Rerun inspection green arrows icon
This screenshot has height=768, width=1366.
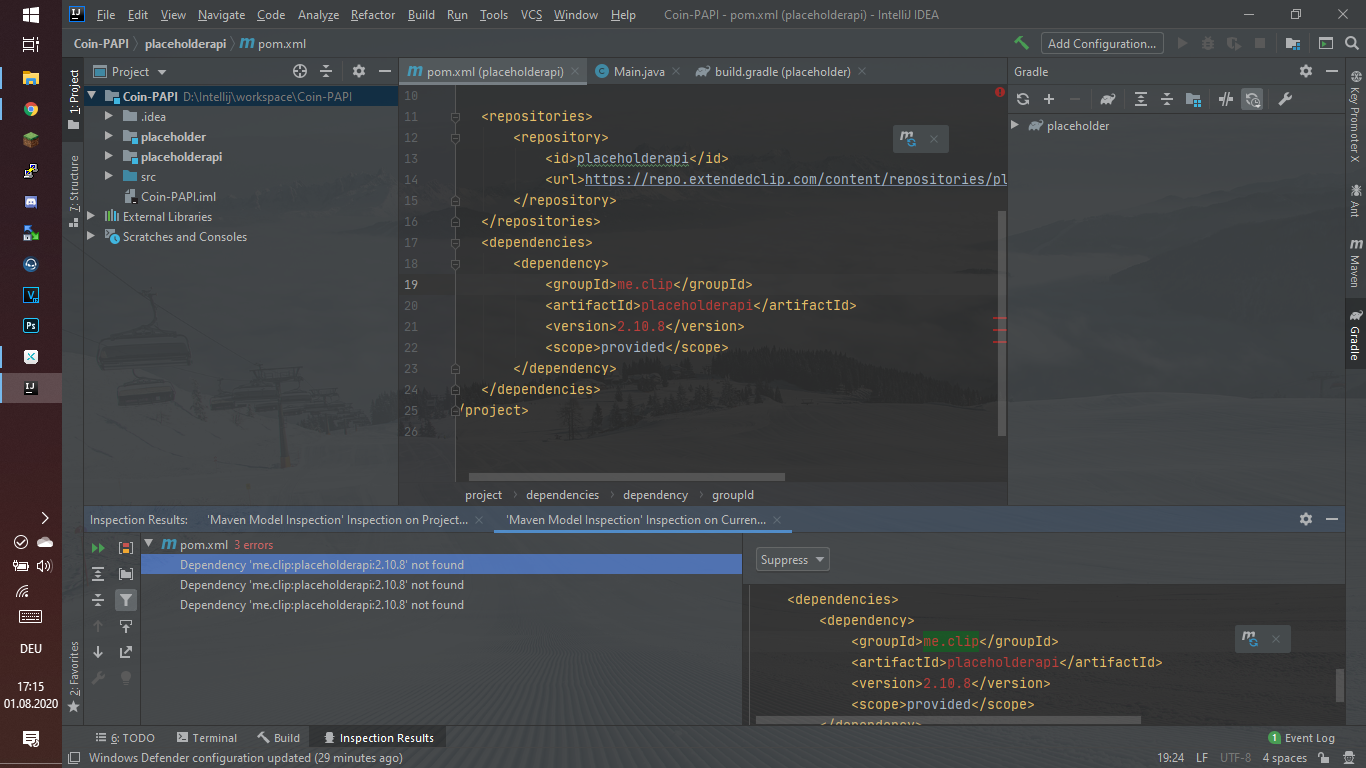(98, 547)
